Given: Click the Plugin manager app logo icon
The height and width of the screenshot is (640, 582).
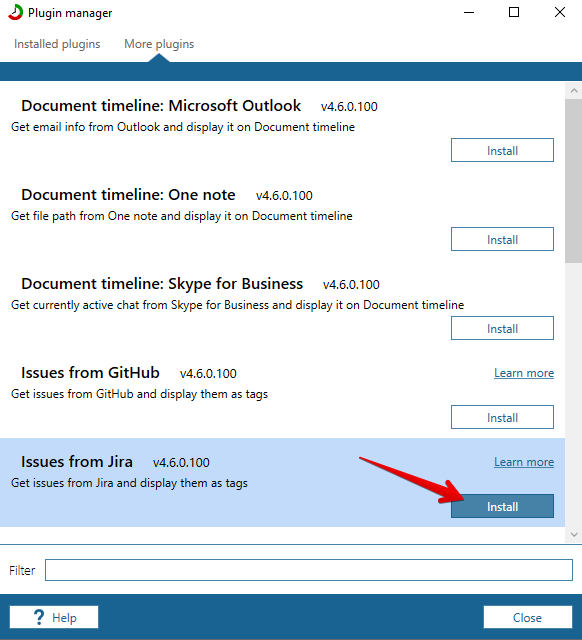Looking at the screenshot, I should pos(16,12).
